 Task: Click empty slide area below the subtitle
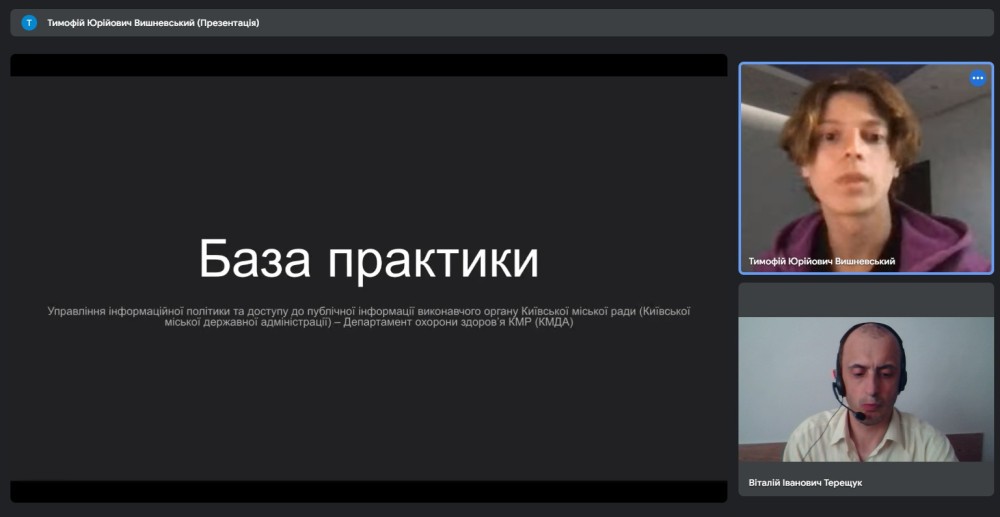(x=368, y=410)
